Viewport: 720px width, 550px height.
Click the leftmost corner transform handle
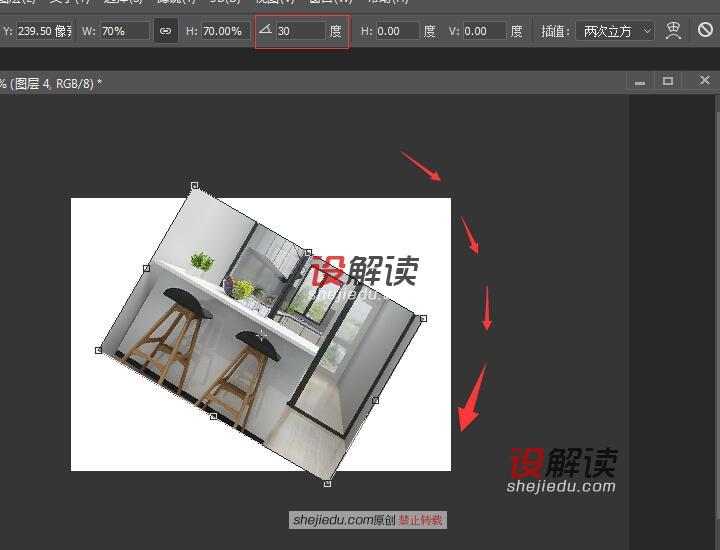(98, 350)
